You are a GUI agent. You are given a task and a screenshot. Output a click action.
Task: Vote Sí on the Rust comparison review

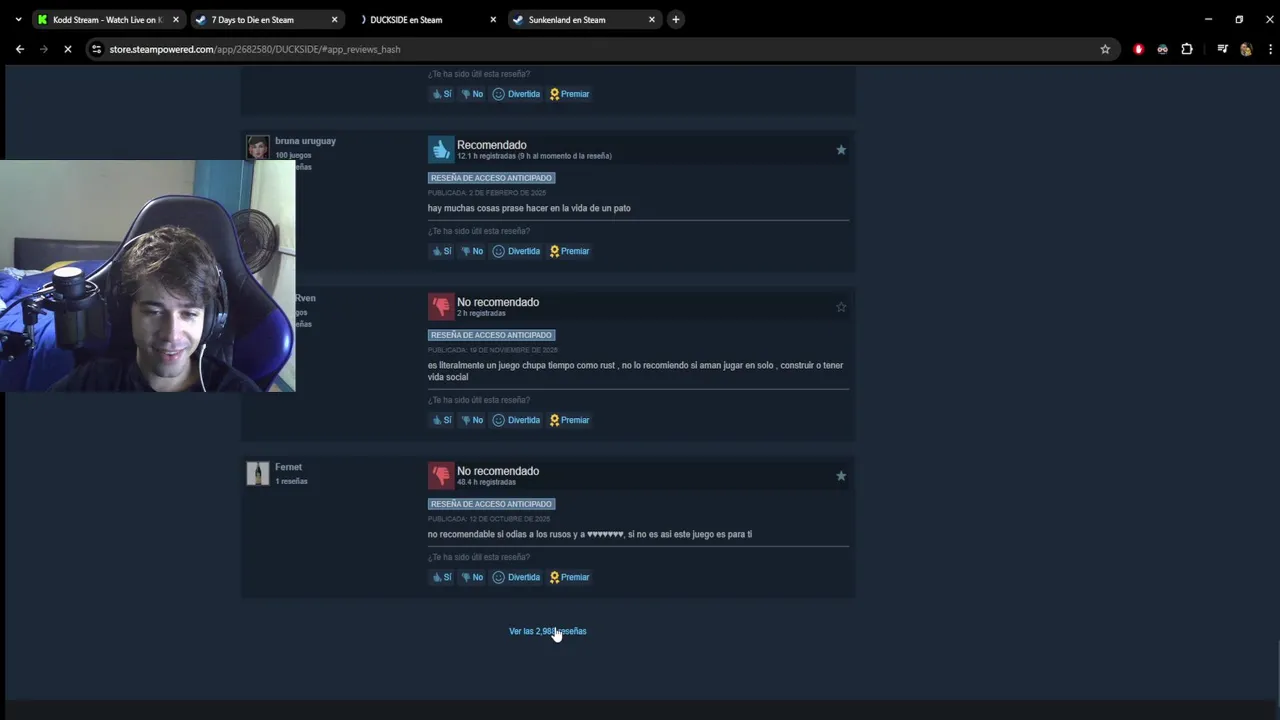click(441, 420)
